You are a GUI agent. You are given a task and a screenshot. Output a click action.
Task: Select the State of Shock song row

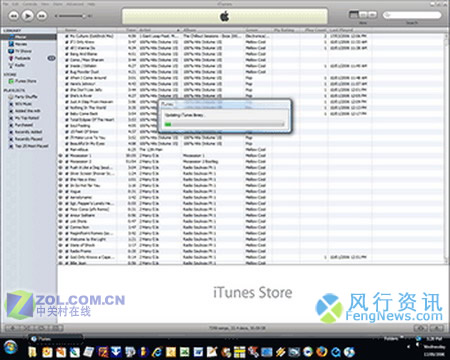click(x=251, y=245)
